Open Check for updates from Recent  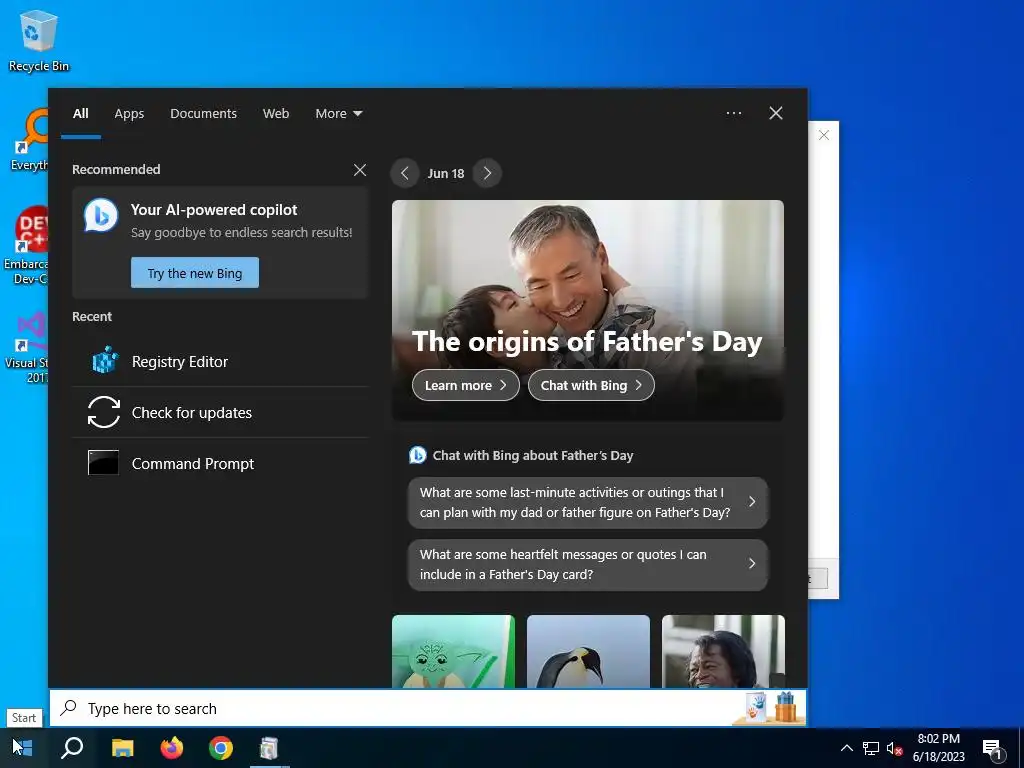click(x=220, y=412)
